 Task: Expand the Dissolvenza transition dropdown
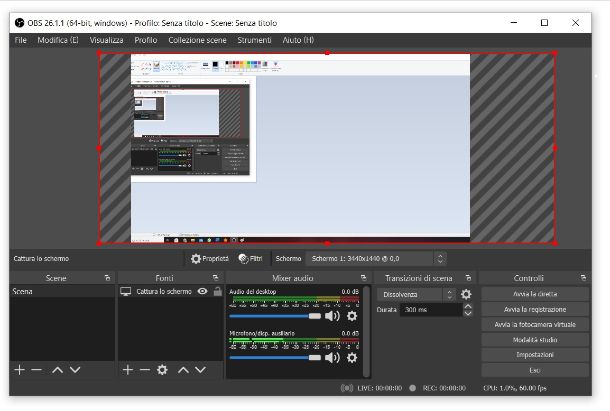coord(416,295)
